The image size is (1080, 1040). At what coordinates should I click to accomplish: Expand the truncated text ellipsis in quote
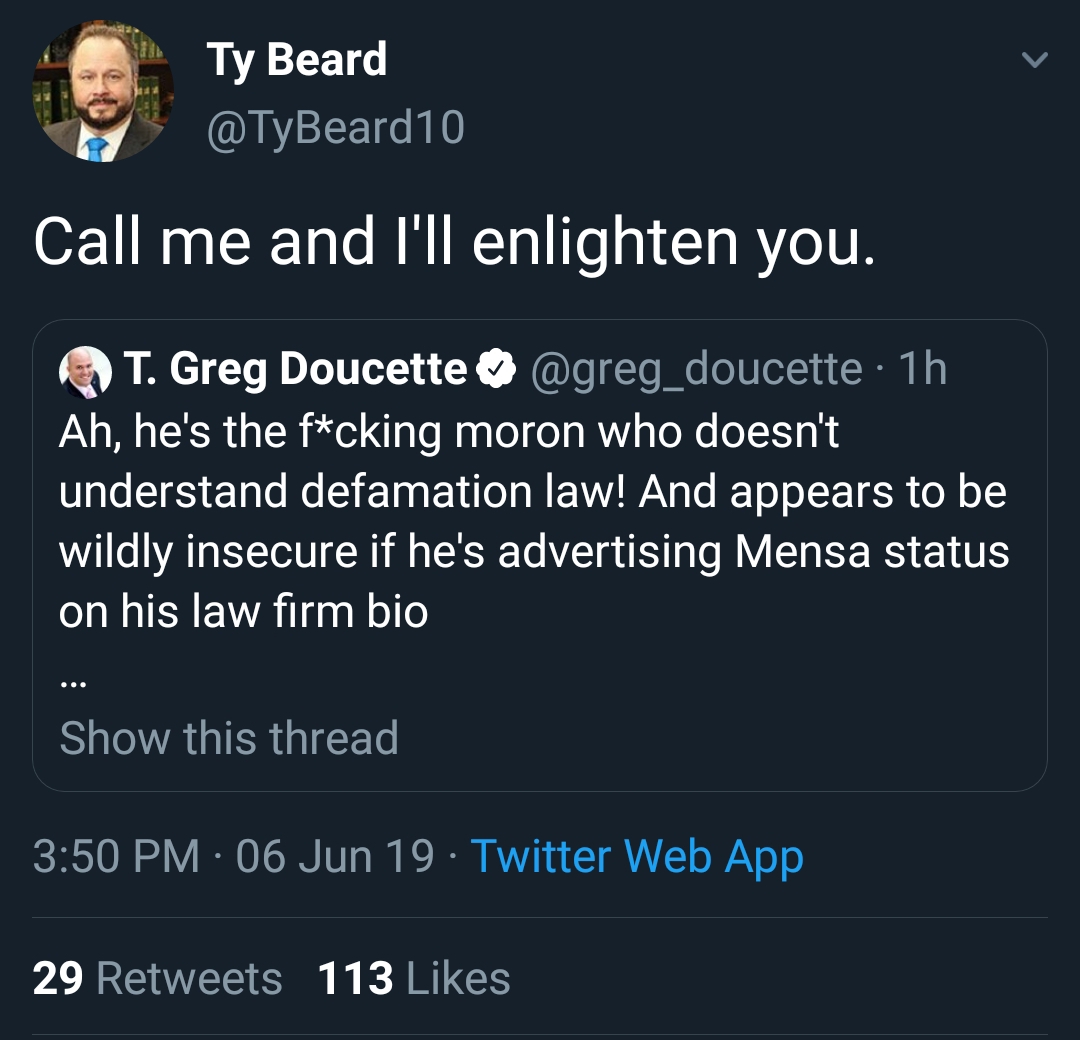coord(72,684)
